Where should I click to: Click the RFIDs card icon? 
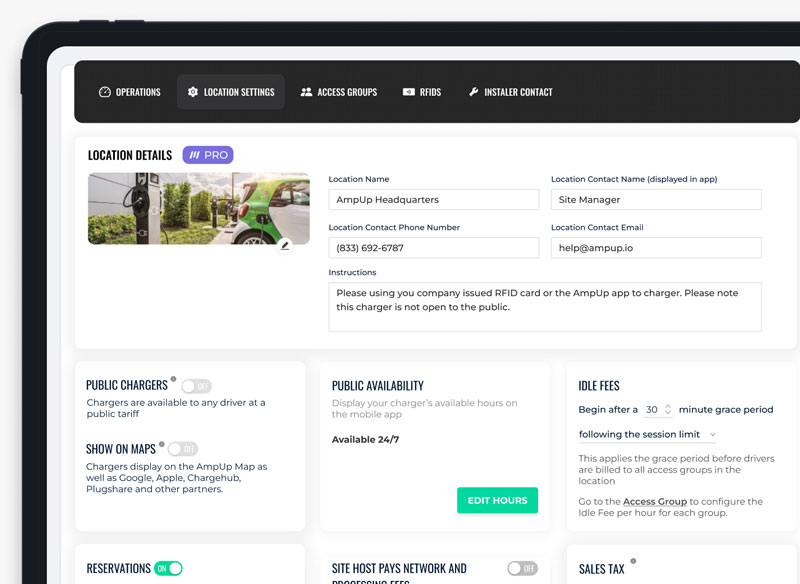pos(409,92)
